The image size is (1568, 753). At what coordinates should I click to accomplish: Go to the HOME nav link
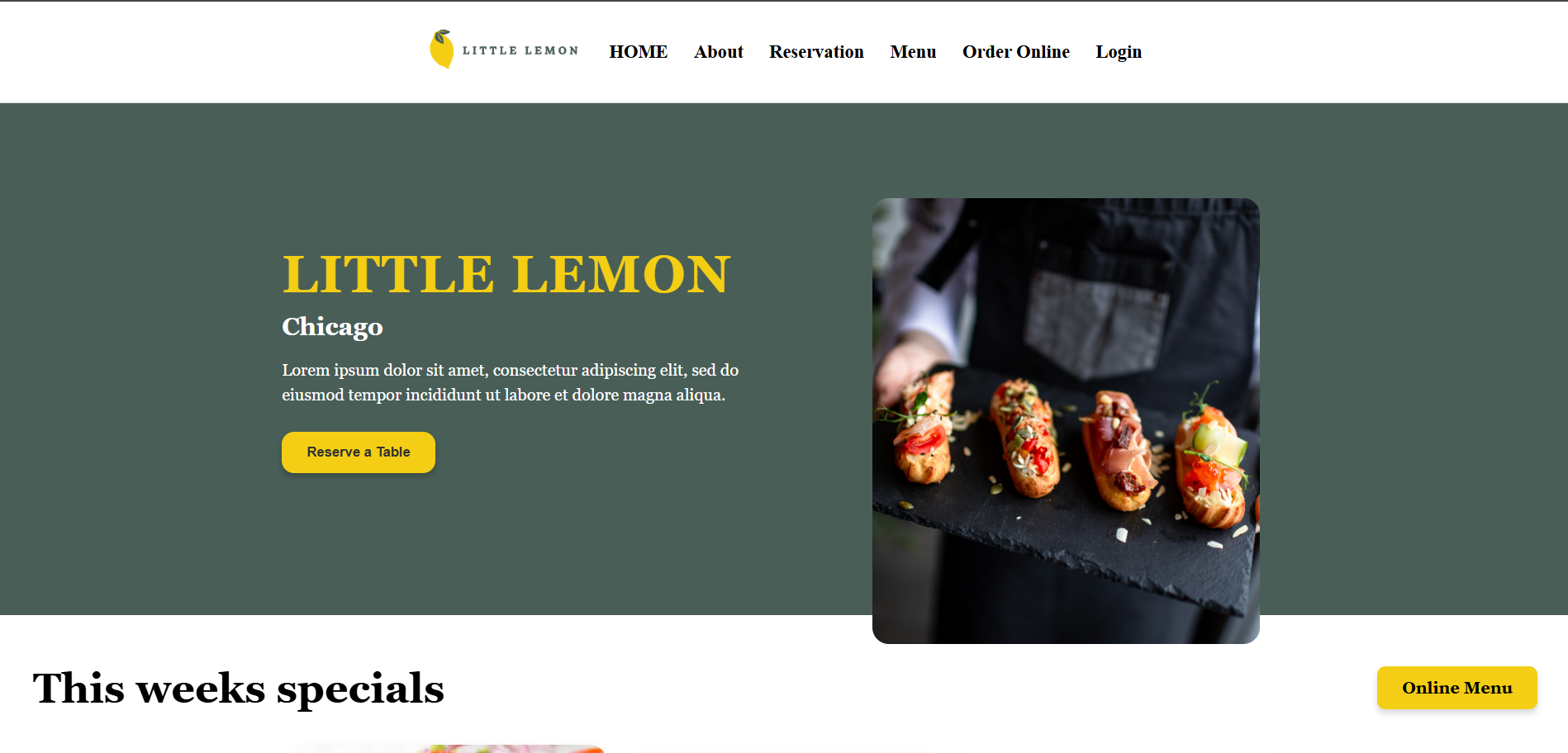tap(639, 51)
